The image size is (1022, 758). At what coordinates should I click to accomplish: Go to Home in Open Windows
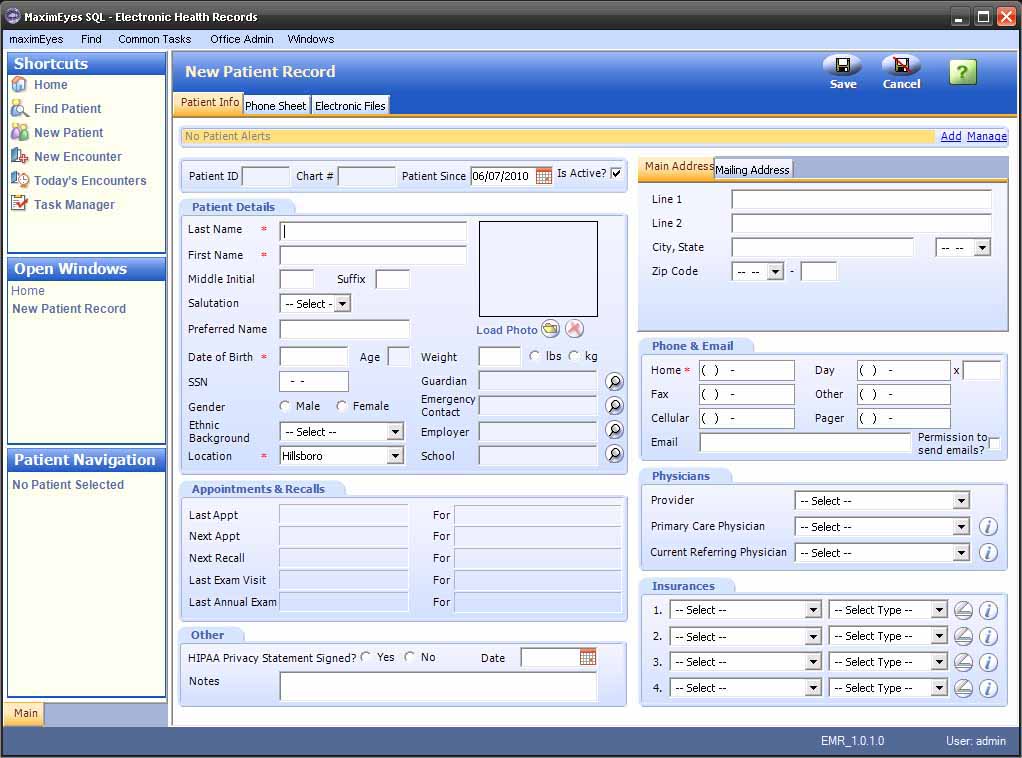[x=28, y=291]
